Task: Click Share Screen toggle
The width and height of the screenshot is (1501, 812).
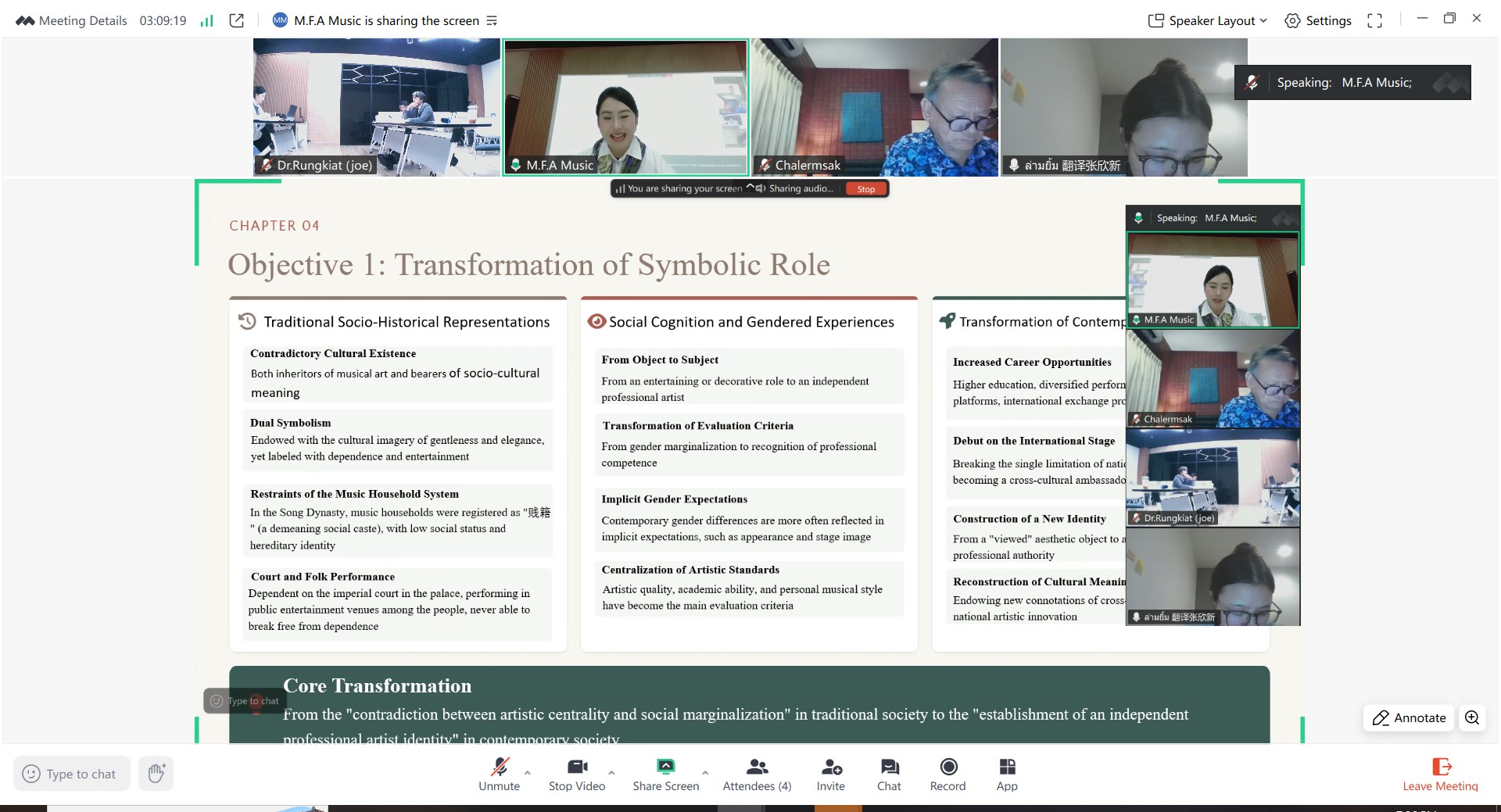Action: point(665,774)
